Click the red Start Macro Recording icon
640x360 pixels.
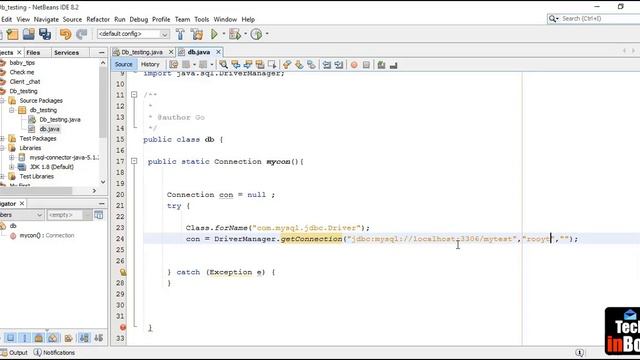(x=354, y=65)
